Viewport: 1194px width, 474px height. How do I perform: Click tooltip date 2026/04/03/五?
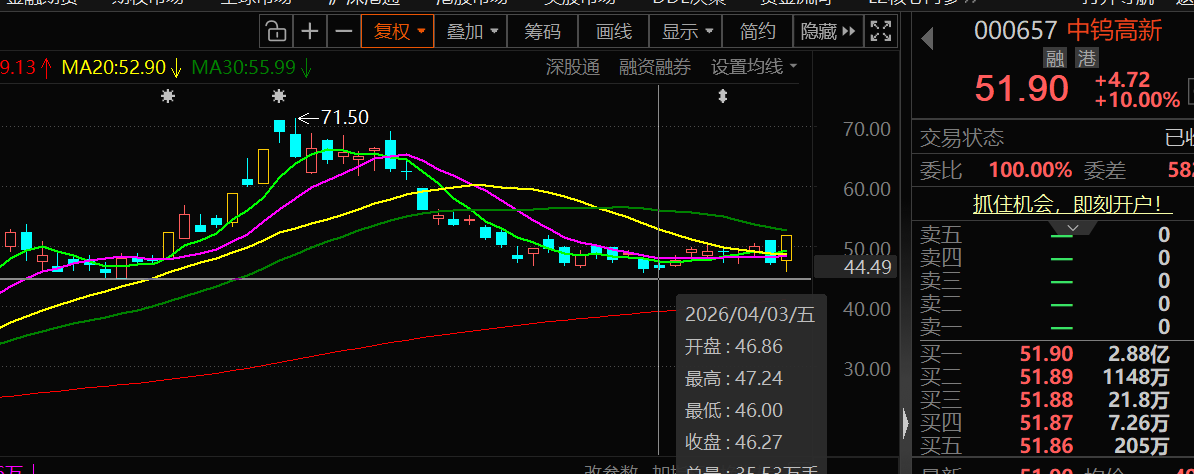(750, 315)
